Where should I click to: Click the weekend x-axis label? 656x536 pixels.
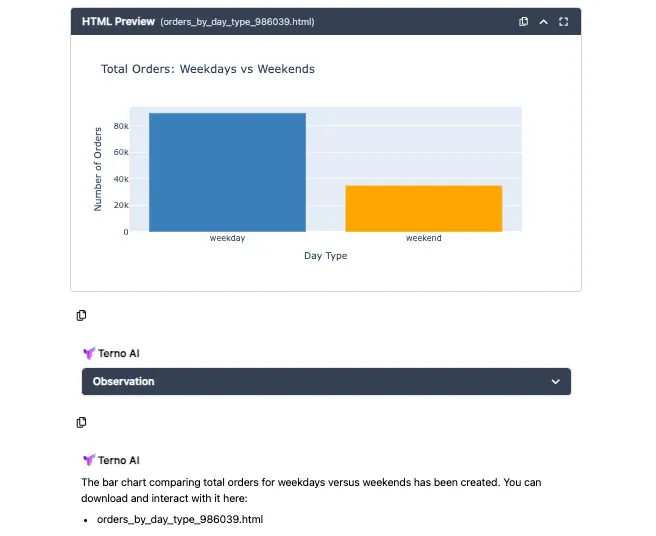tap(423, 239)
